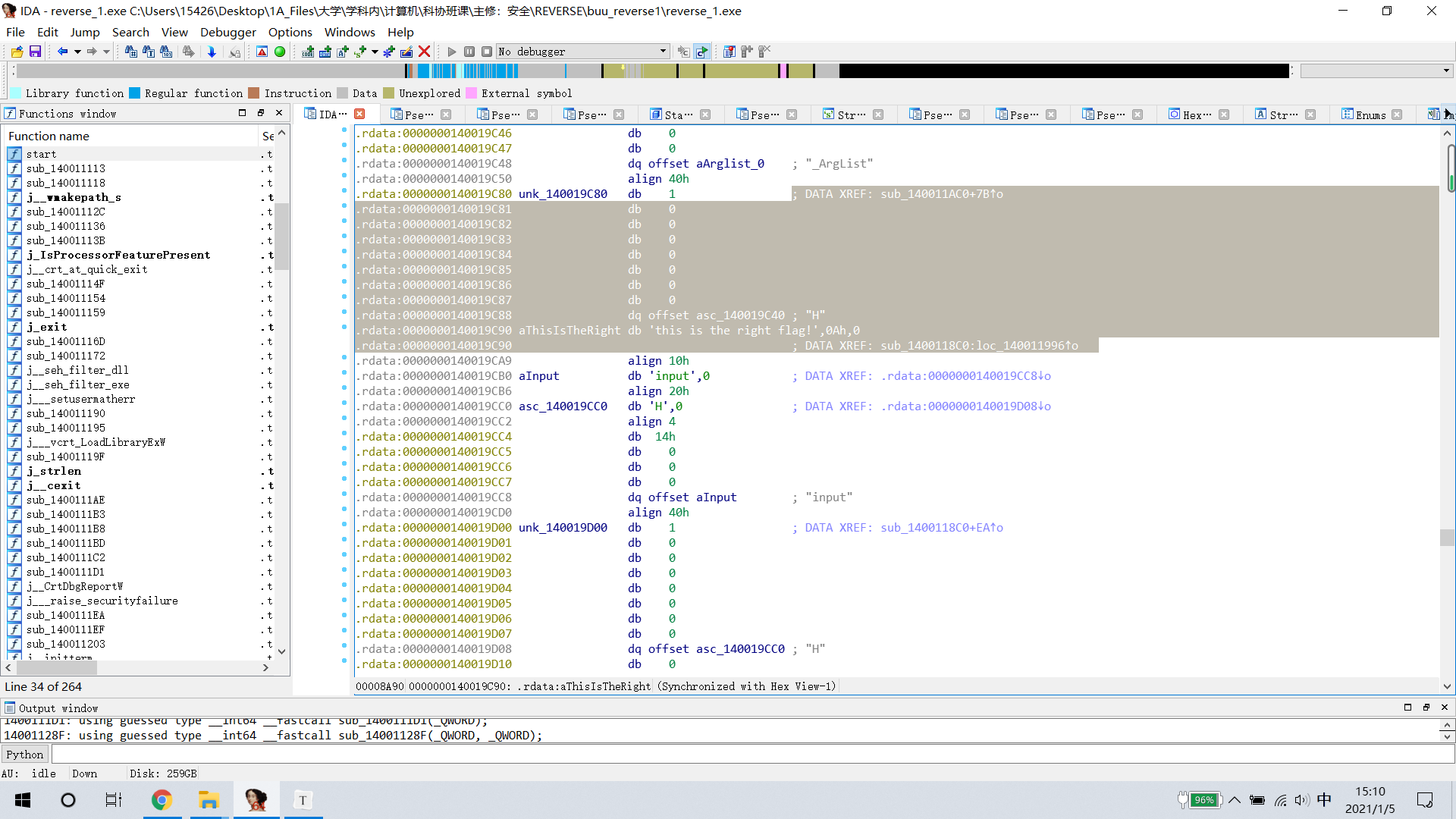Open the Debugger menu
Viewport: 1456px width, 819px height.
[227, 32]
